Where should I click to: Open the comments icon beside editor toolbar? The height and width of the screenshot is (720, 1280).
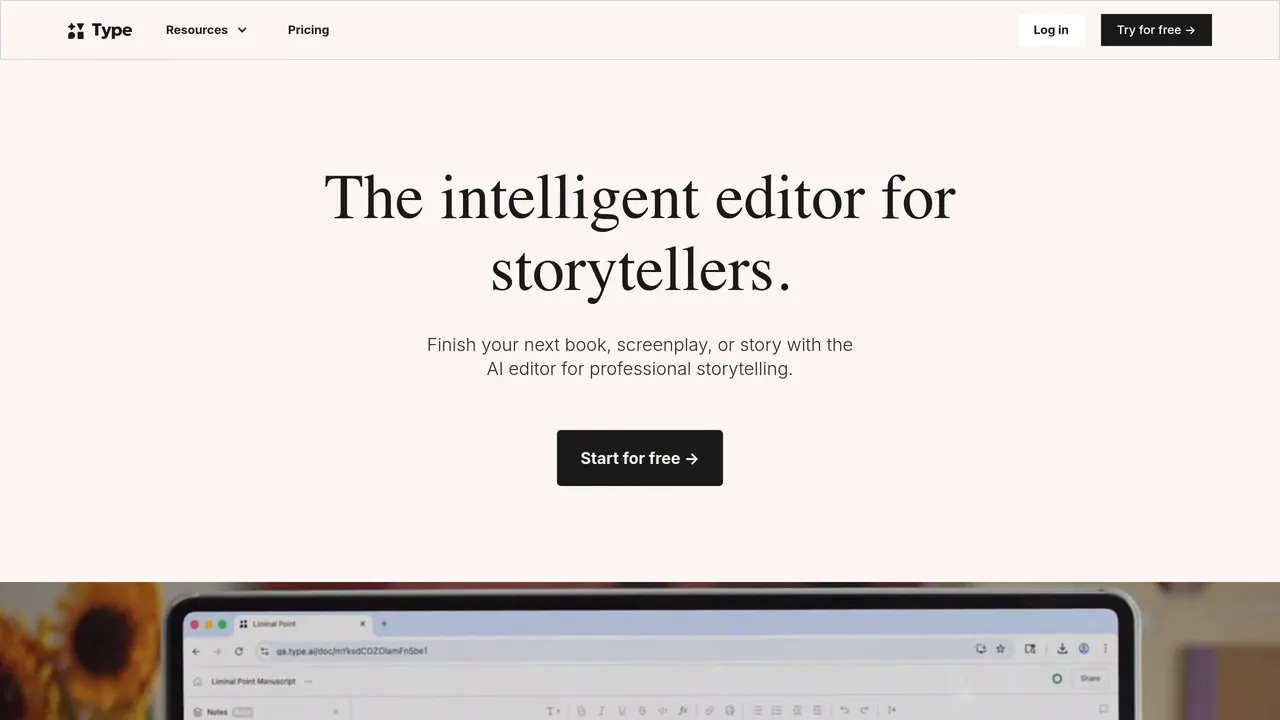(1103, 709)
